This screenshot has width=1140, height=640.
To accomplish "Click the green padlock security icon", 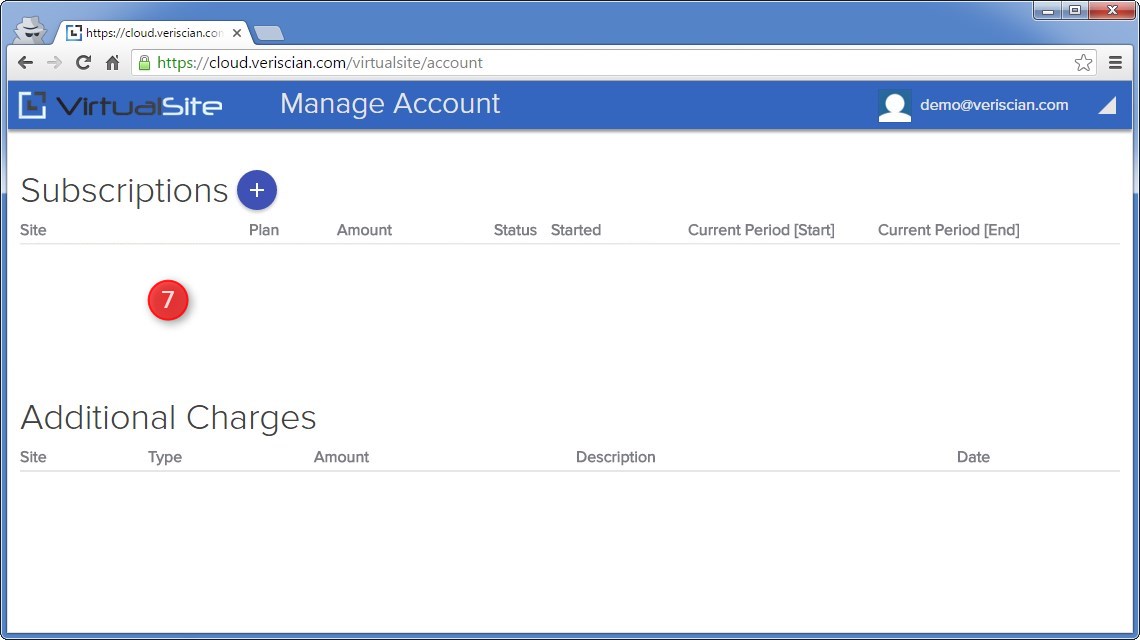I will pos(144,63).
